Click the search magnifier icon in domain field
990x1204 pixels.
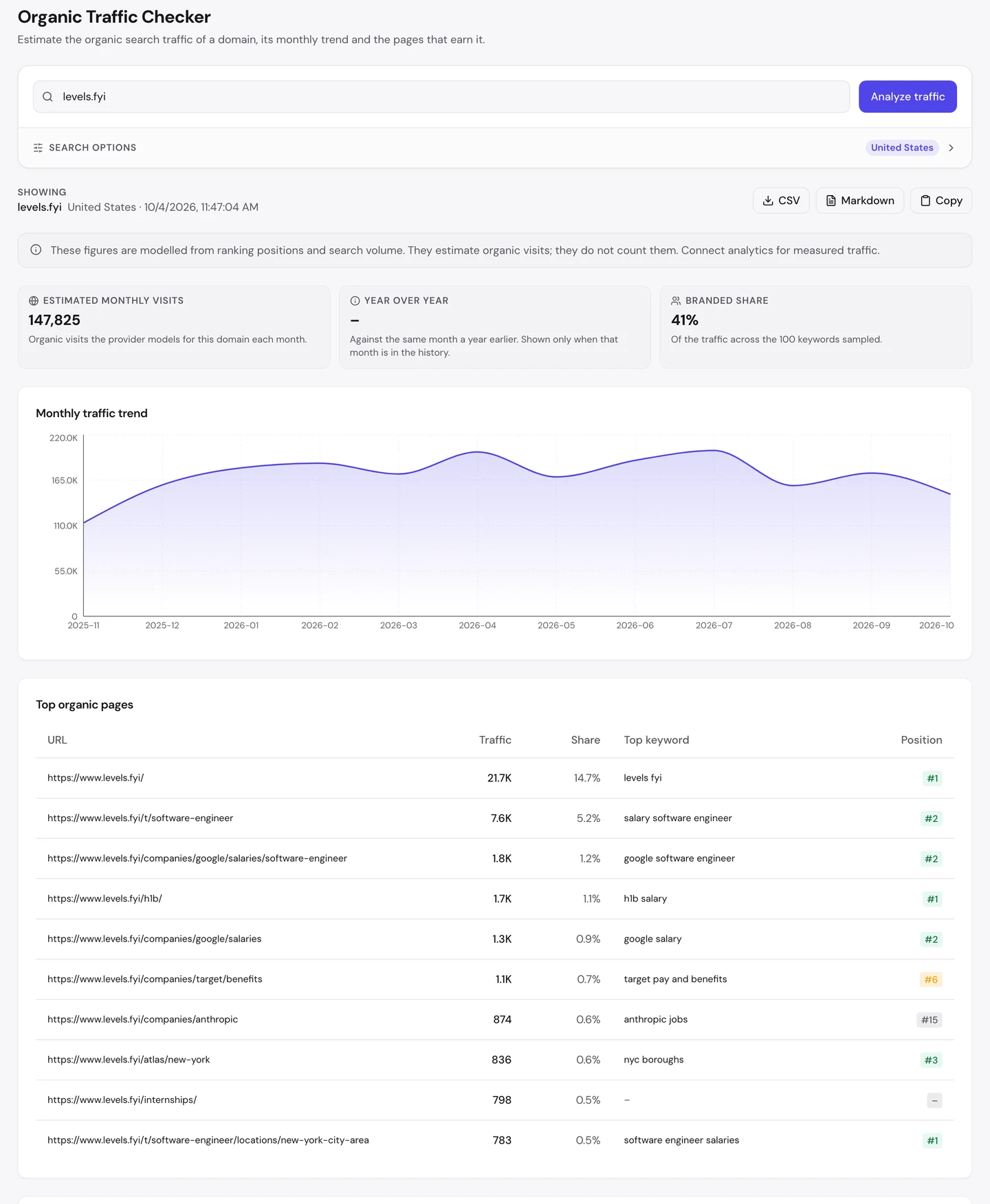point(47,97)
